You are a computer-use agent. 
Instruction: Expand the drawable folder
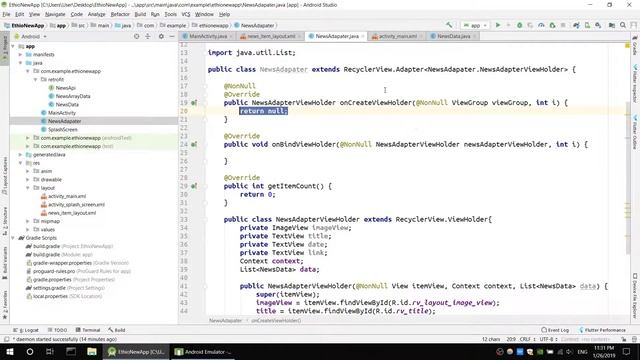tap(28, 180)
